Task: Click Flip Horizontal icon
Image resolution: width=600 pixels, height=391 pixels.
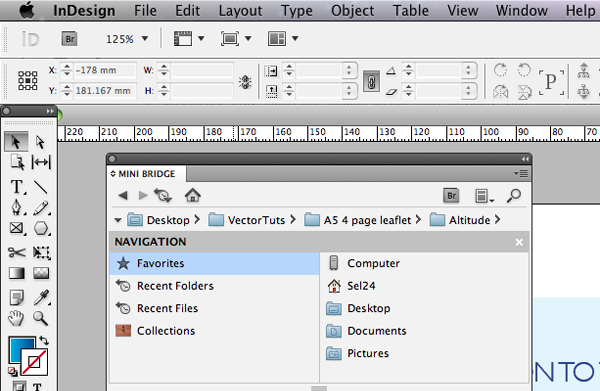Action: [501, 92]
